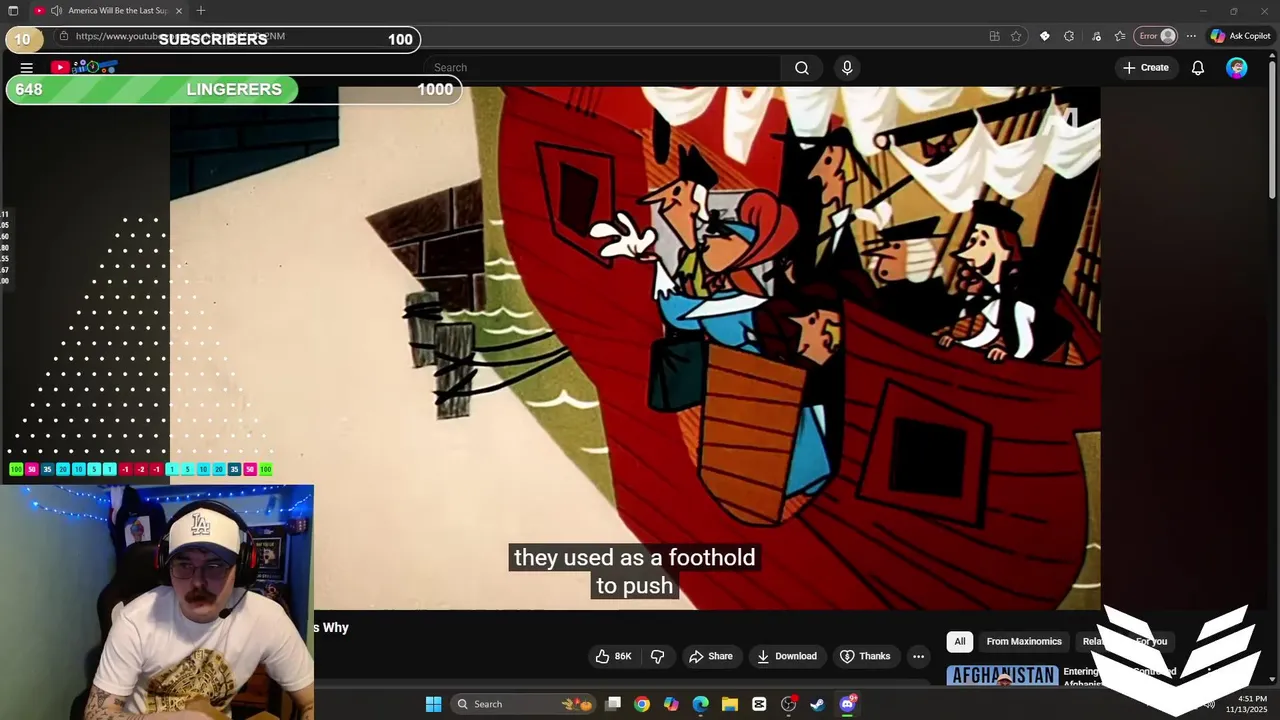
Task: Open File Explorer from taskbar
Action: pos(730,704)
